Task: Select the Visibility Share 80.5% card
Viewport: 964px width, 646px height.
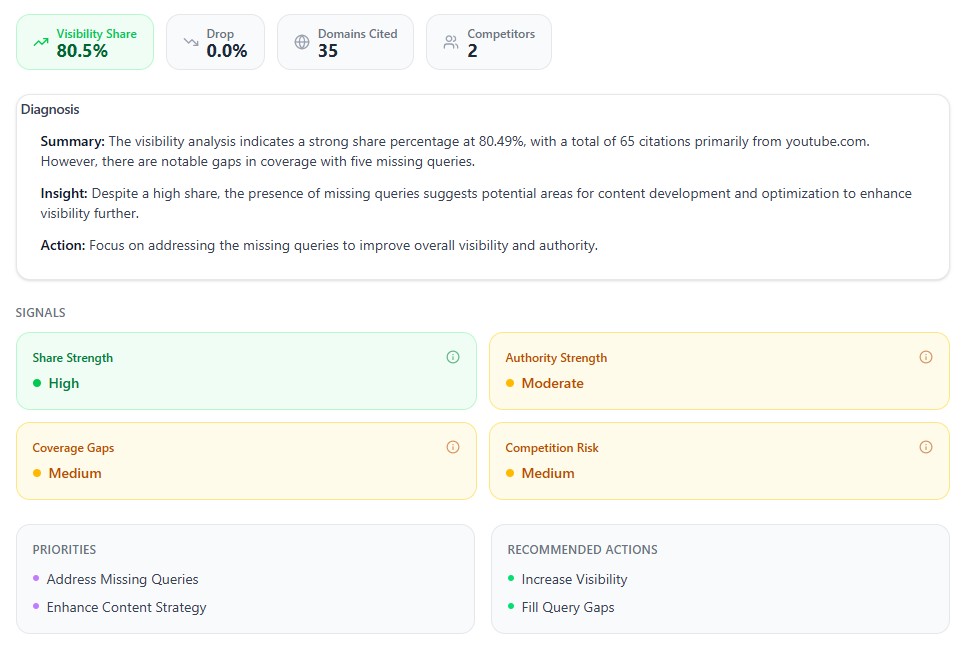Action: coord(85,42)
